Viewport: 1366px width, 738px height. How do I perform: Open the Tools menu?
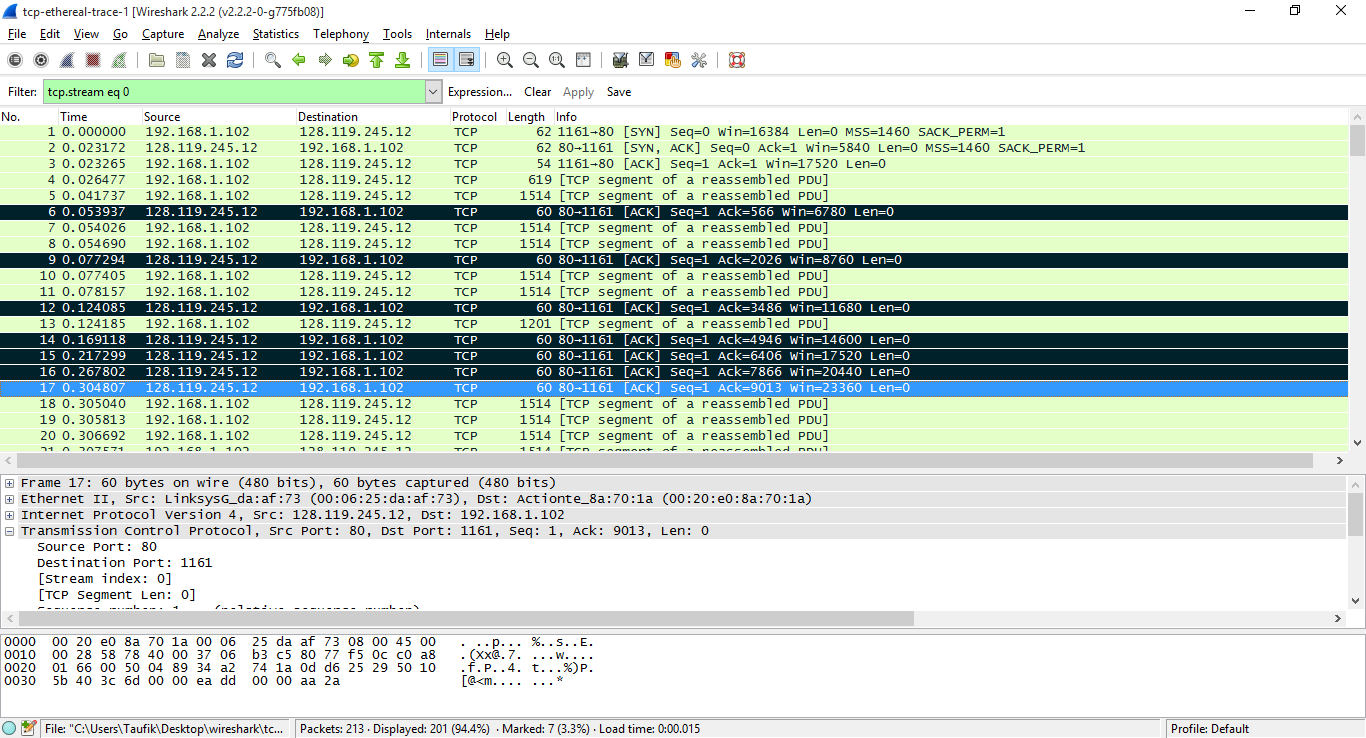click(397, 34)
